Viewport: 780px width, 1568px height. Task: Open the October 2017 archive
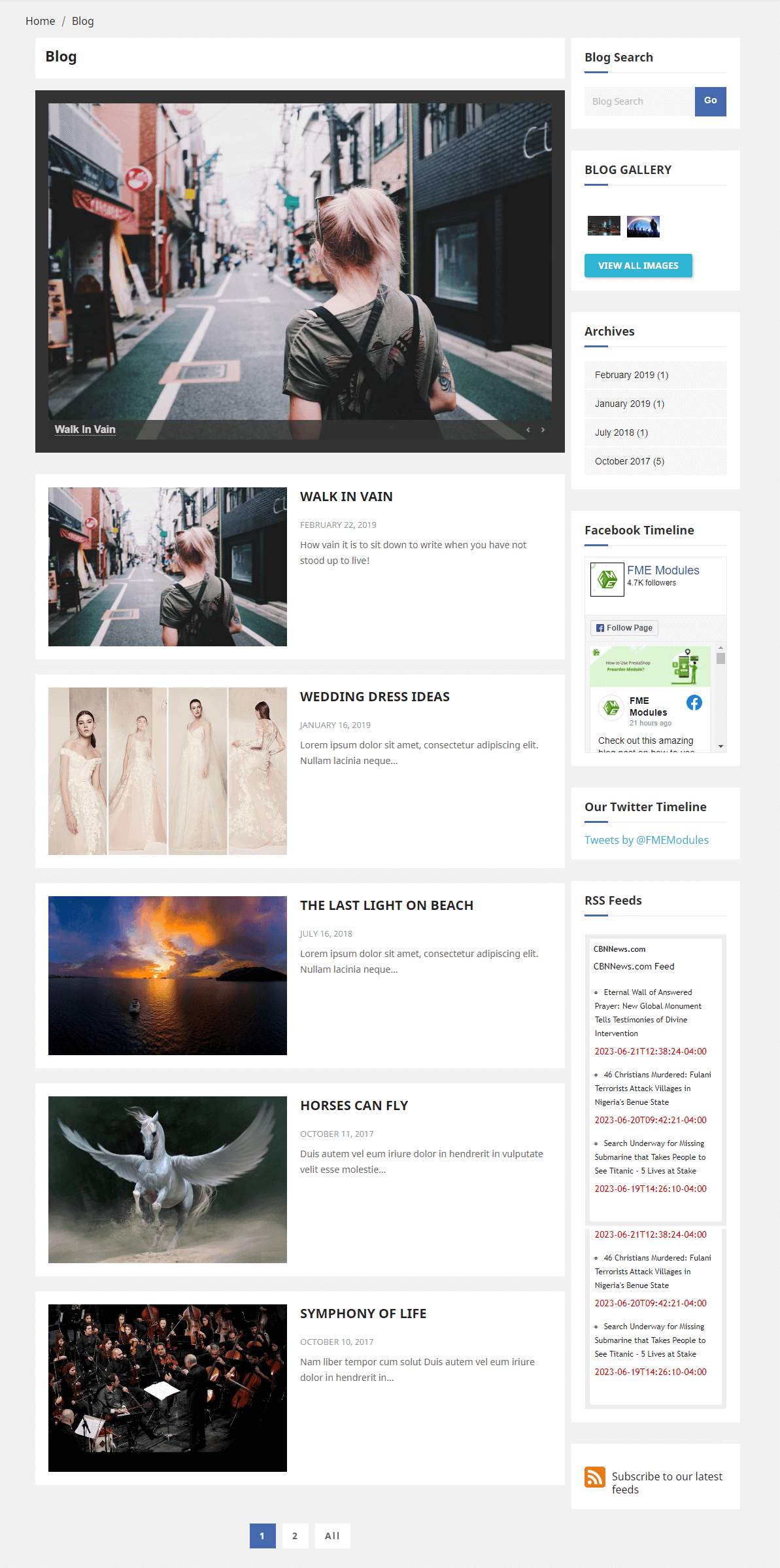click(x=629, y=461)
